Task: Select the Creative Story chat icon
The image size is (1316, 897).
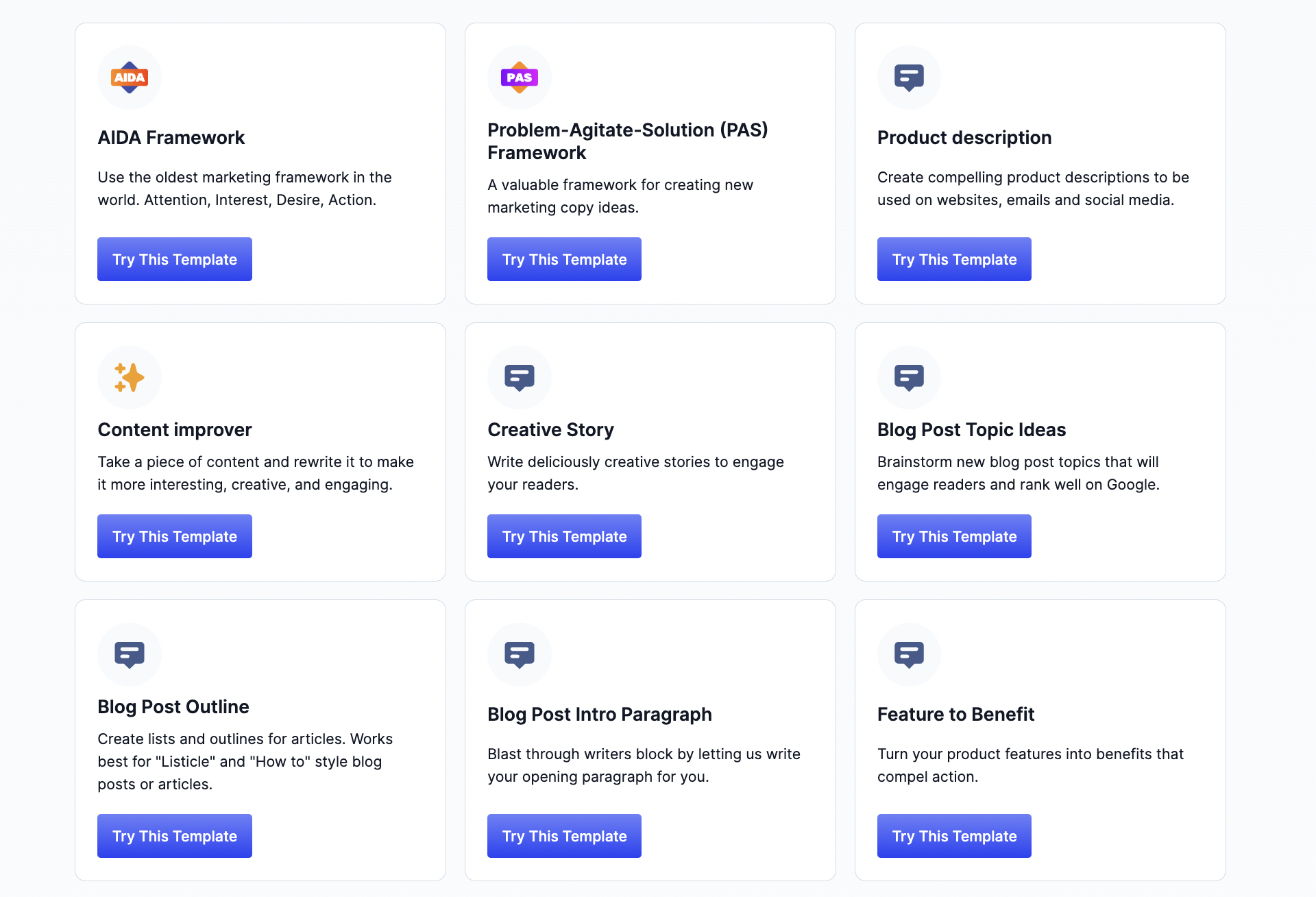Action: pyautogui.click(x=519, y=376)
